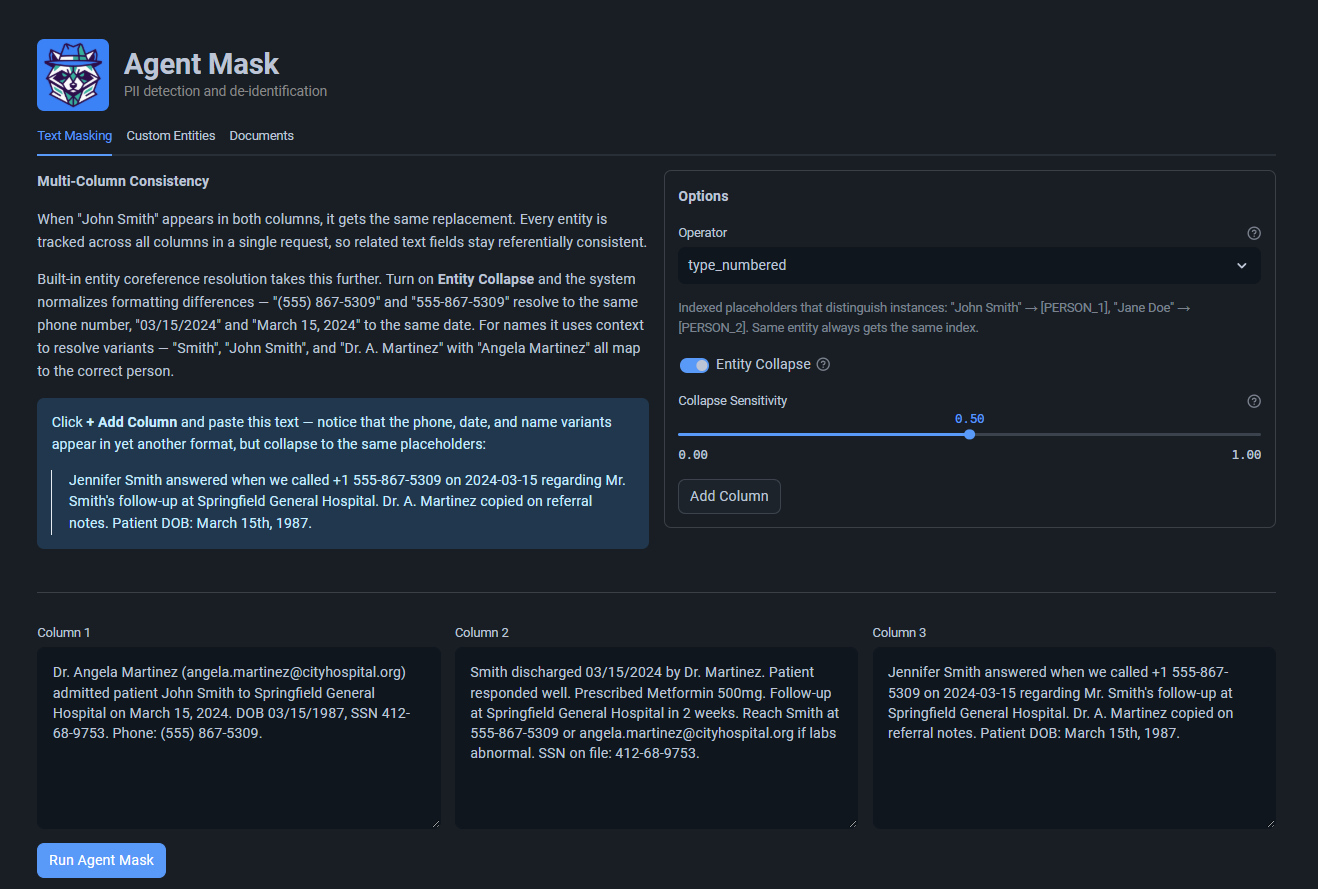Click the Collapse Sensitivity label
This screenshot has height=889, width=1318.
[x=733, y=401]
